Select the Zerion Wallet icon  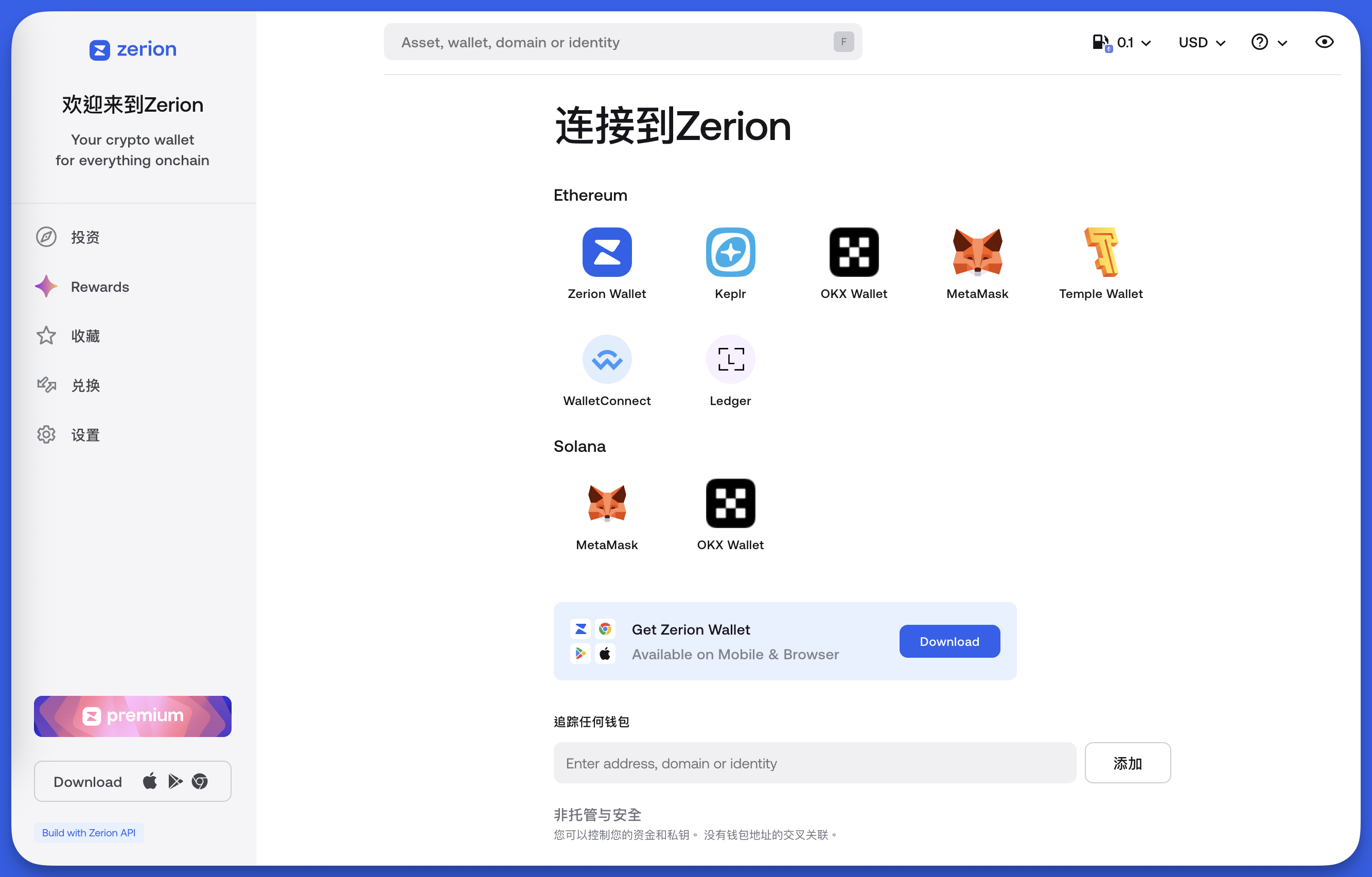pos(607,252)
